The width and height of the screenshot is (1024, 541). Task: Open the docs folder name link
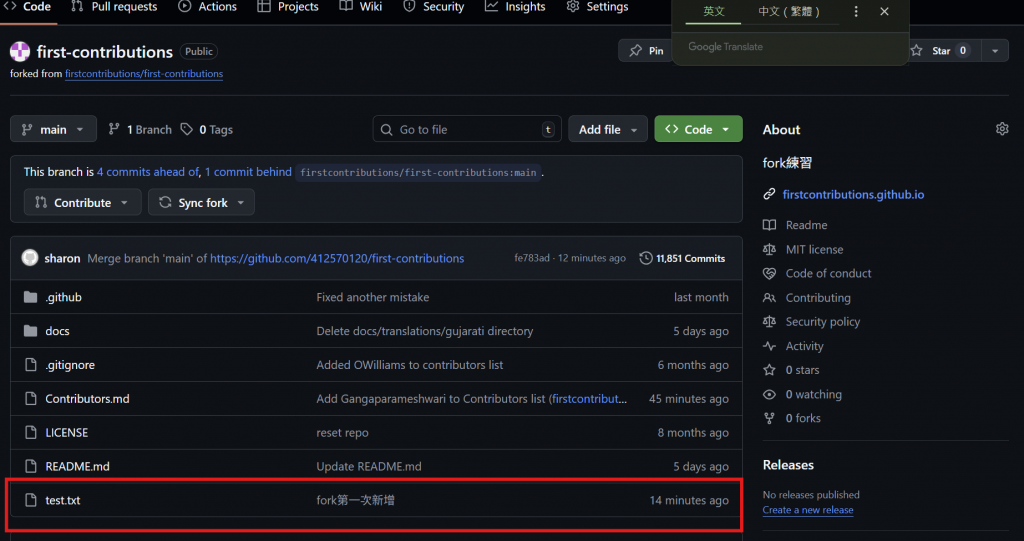click(57, 331)
